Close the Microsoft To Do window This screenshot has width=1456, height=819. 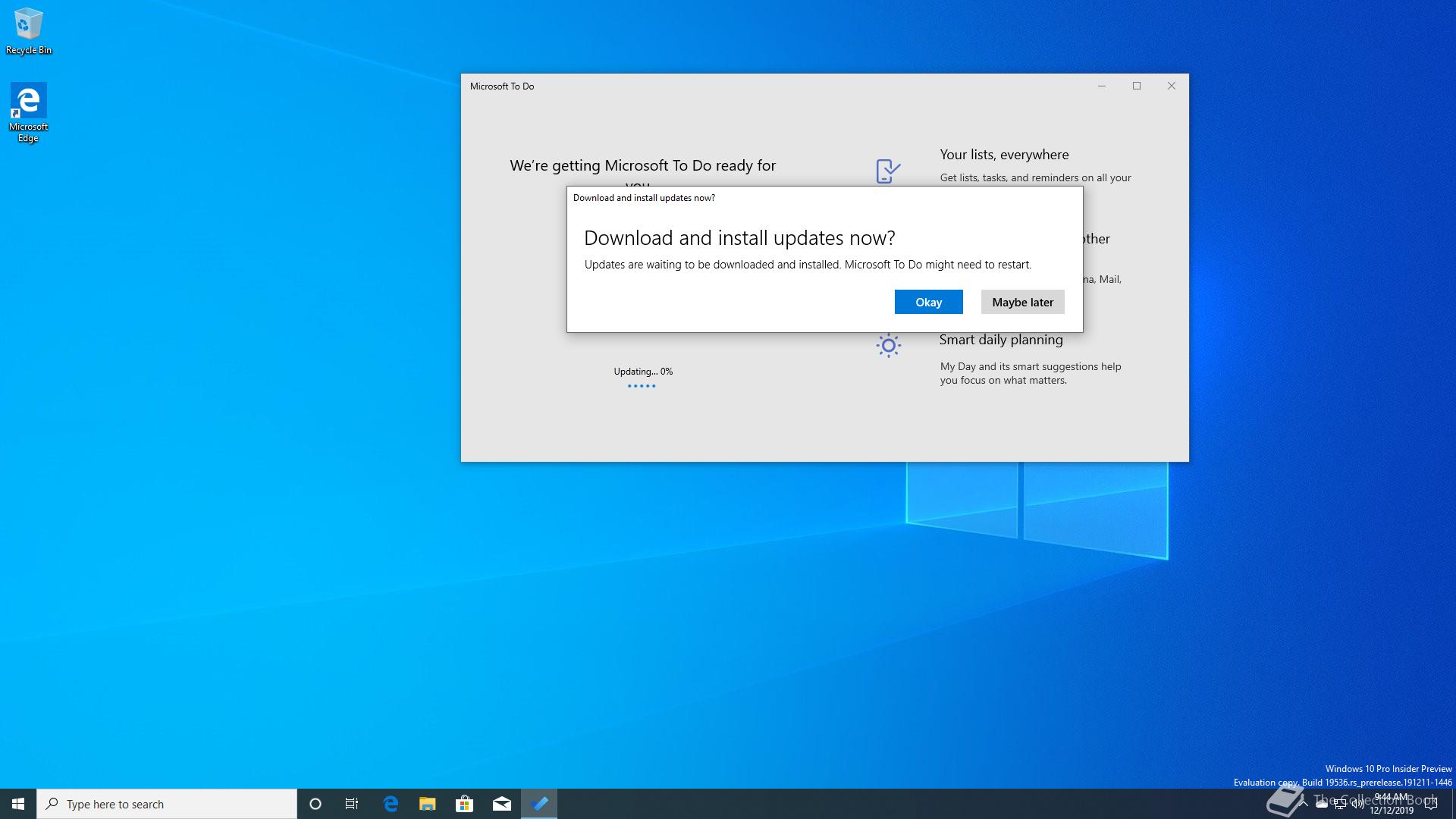click(x=1172, y=86)
